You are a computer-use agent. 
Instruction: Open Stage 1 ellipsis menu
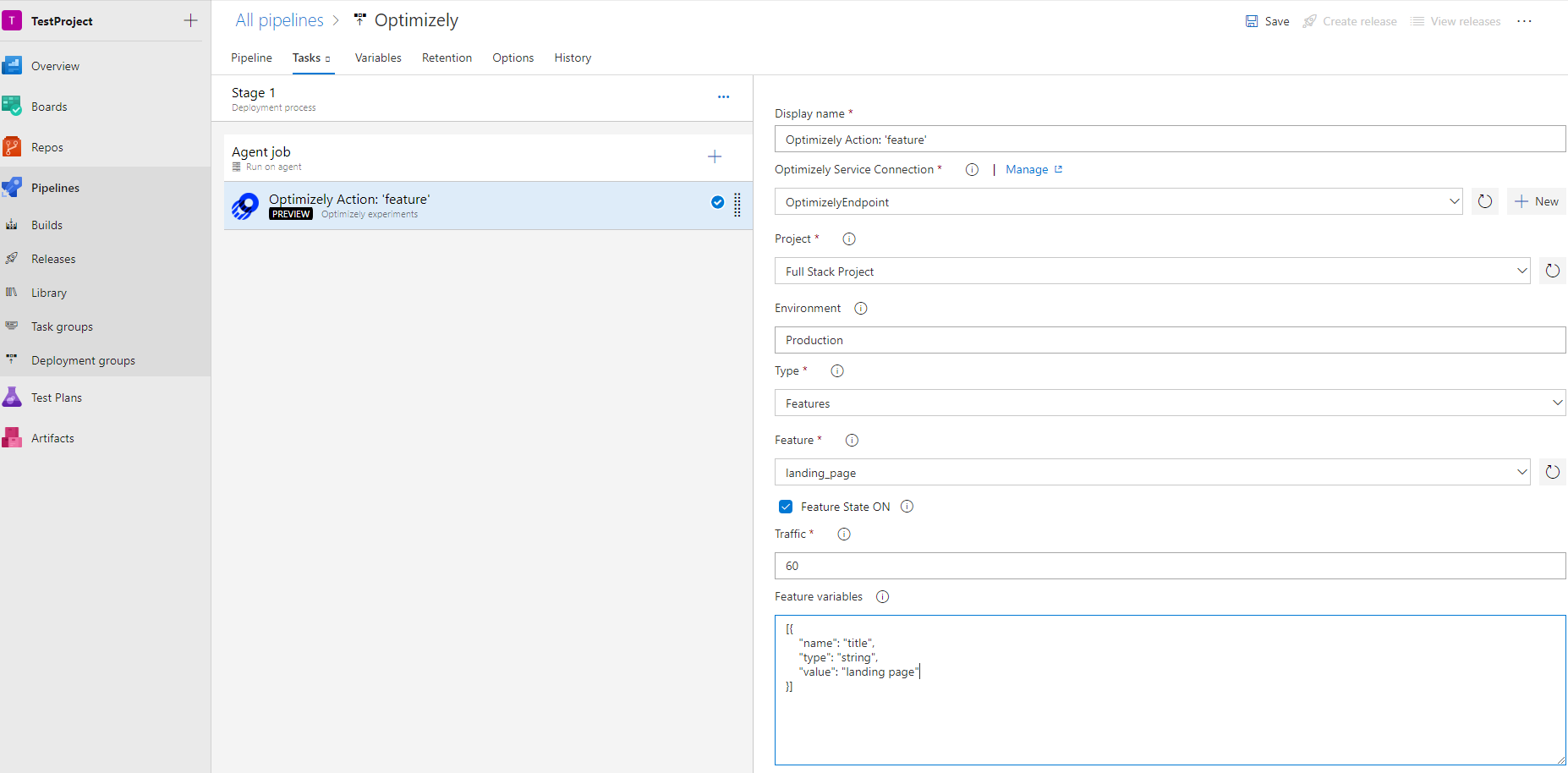(723, 97)
